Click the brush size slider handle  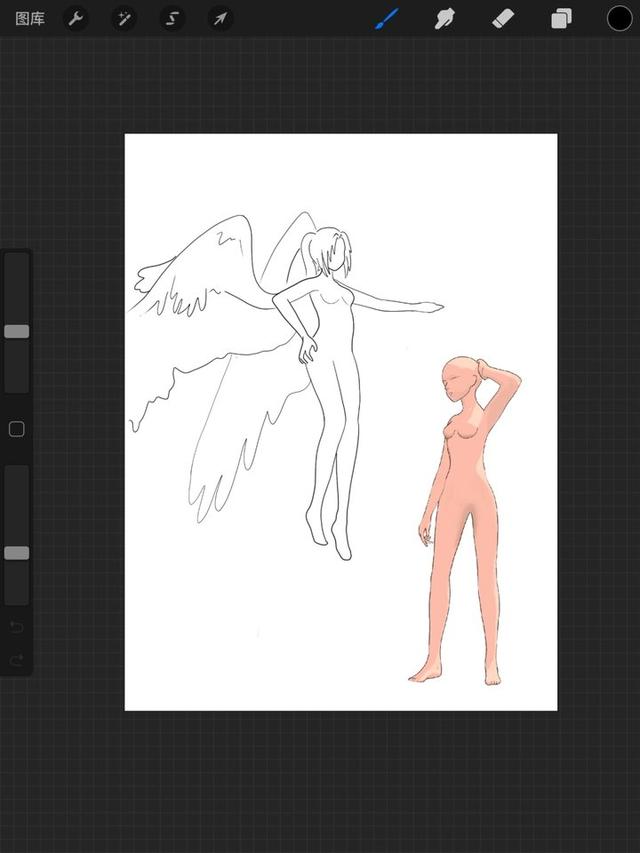coord(17,331)
